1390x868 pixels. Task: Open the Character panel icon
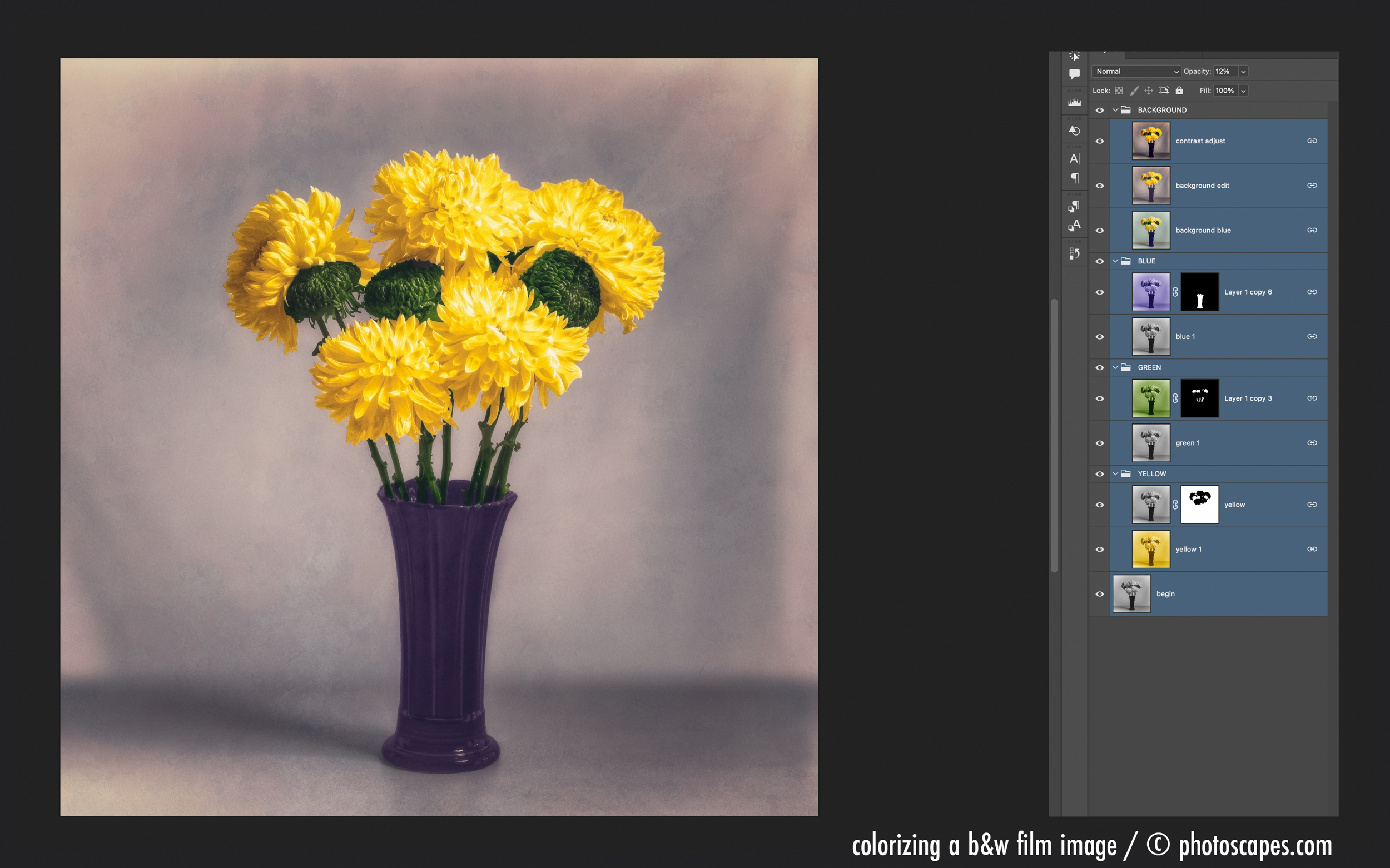(x=1074, y=158)
